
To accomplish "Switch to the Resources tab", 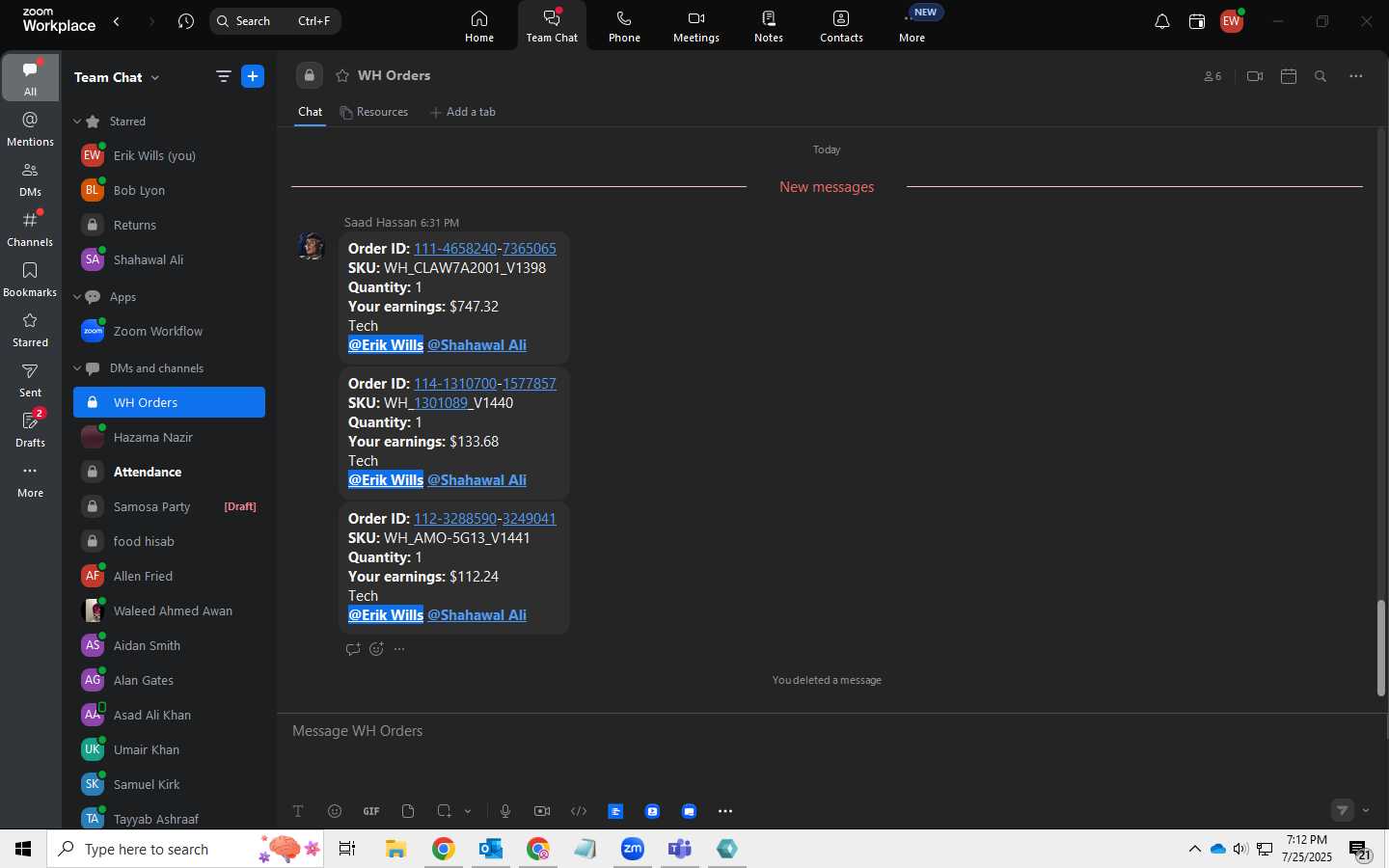I will coord(374,112).
